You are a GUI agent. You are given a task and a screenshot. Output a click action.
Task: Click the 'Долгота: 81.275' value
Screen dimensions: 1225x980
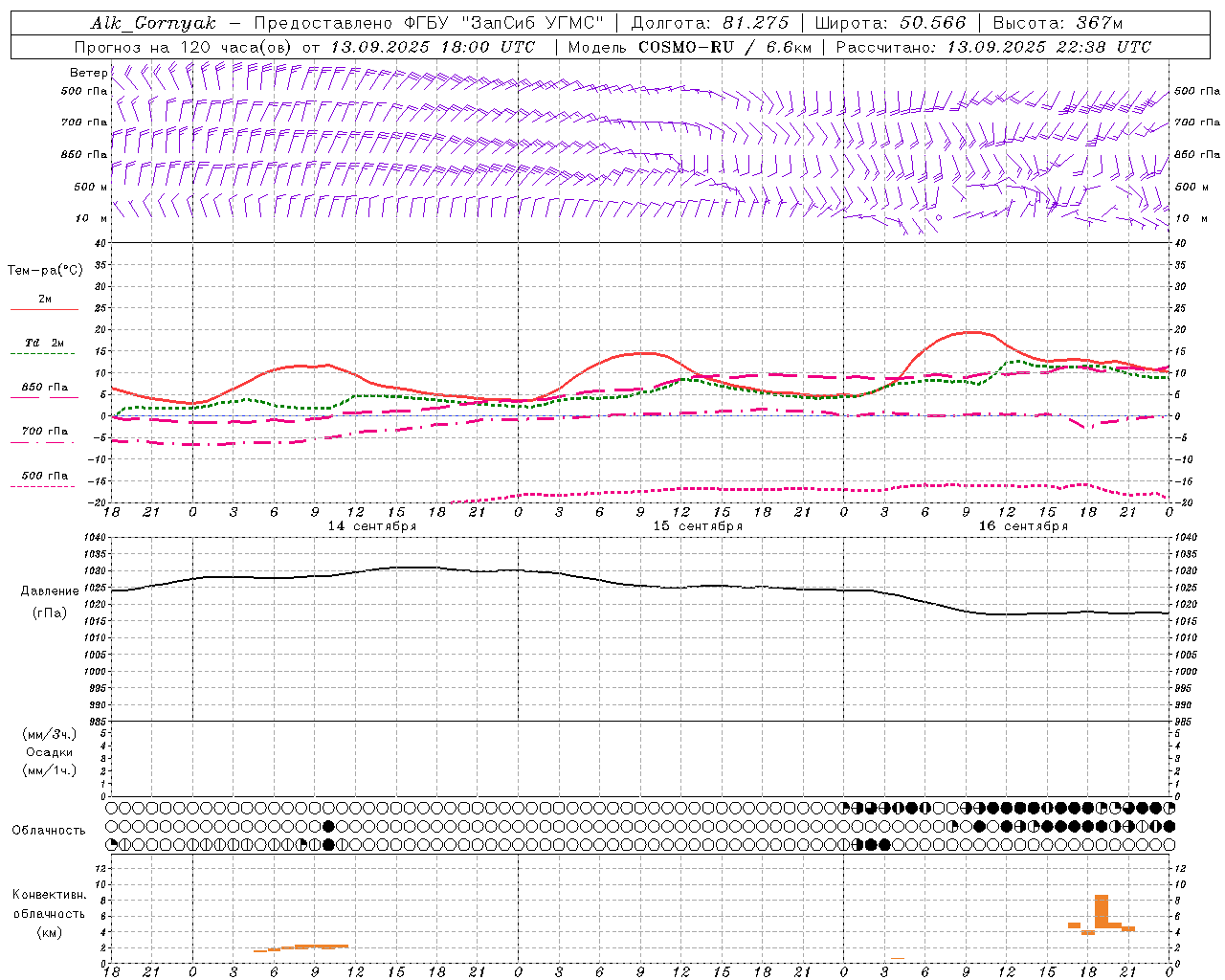[x=710, y=23]
